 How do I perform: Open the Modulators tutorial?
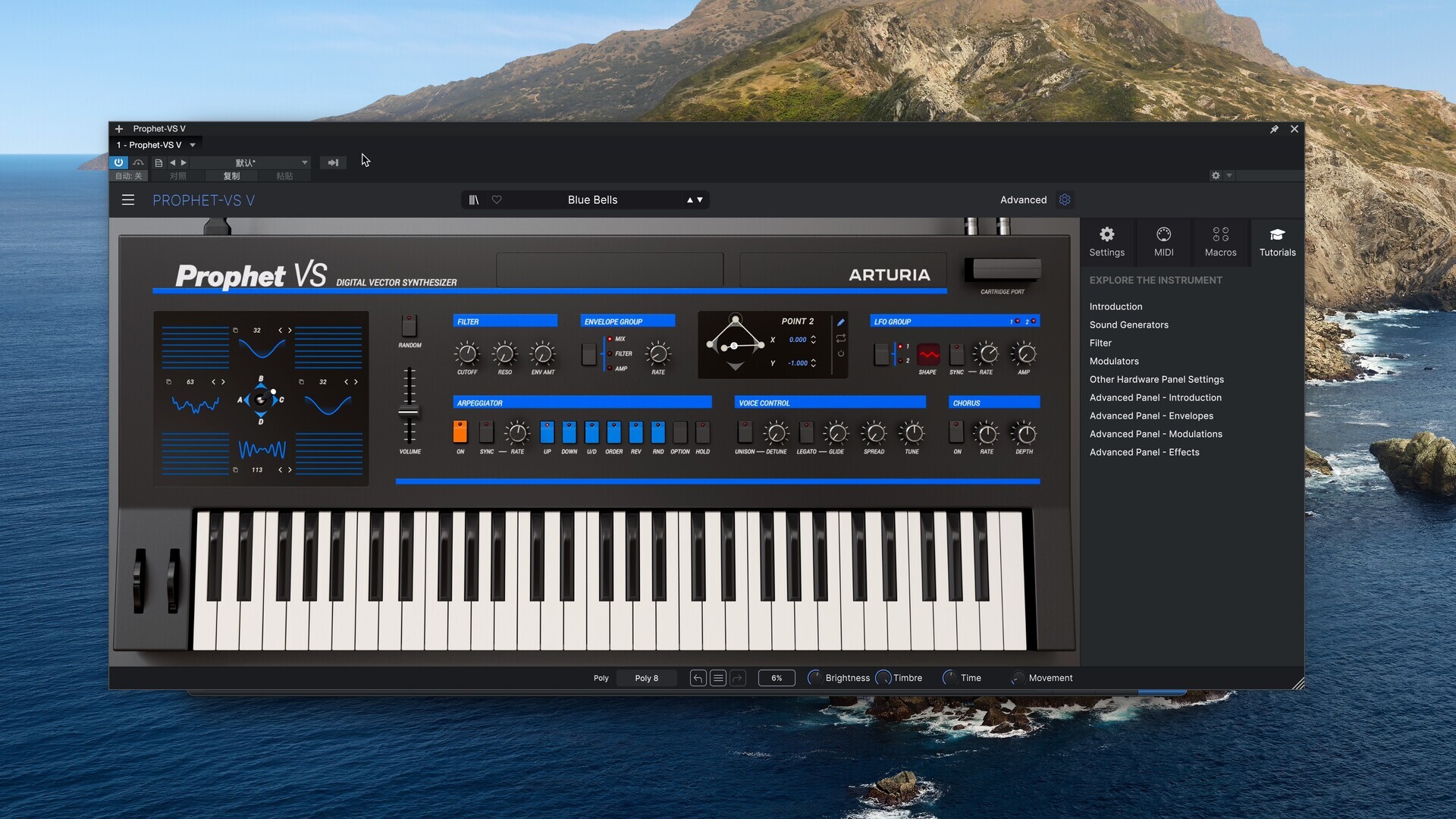click(1114, 361)
